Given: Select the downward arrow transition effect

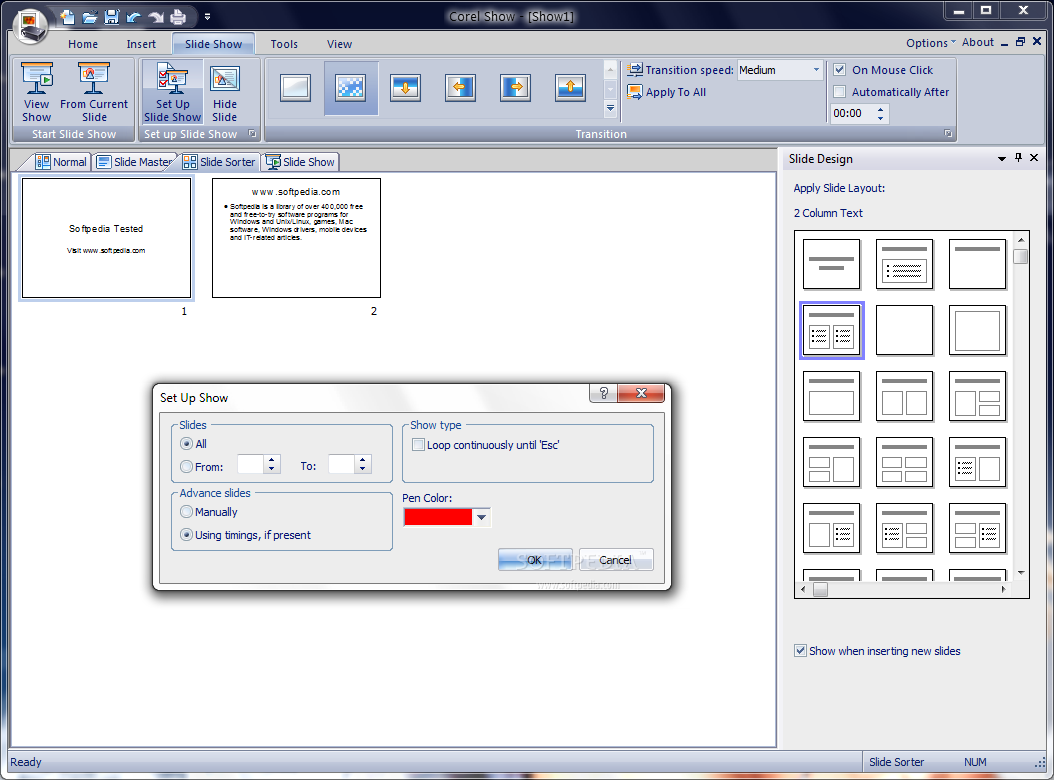Looking at the screenshot, I should pyautogui.click(x=405, y=87).
